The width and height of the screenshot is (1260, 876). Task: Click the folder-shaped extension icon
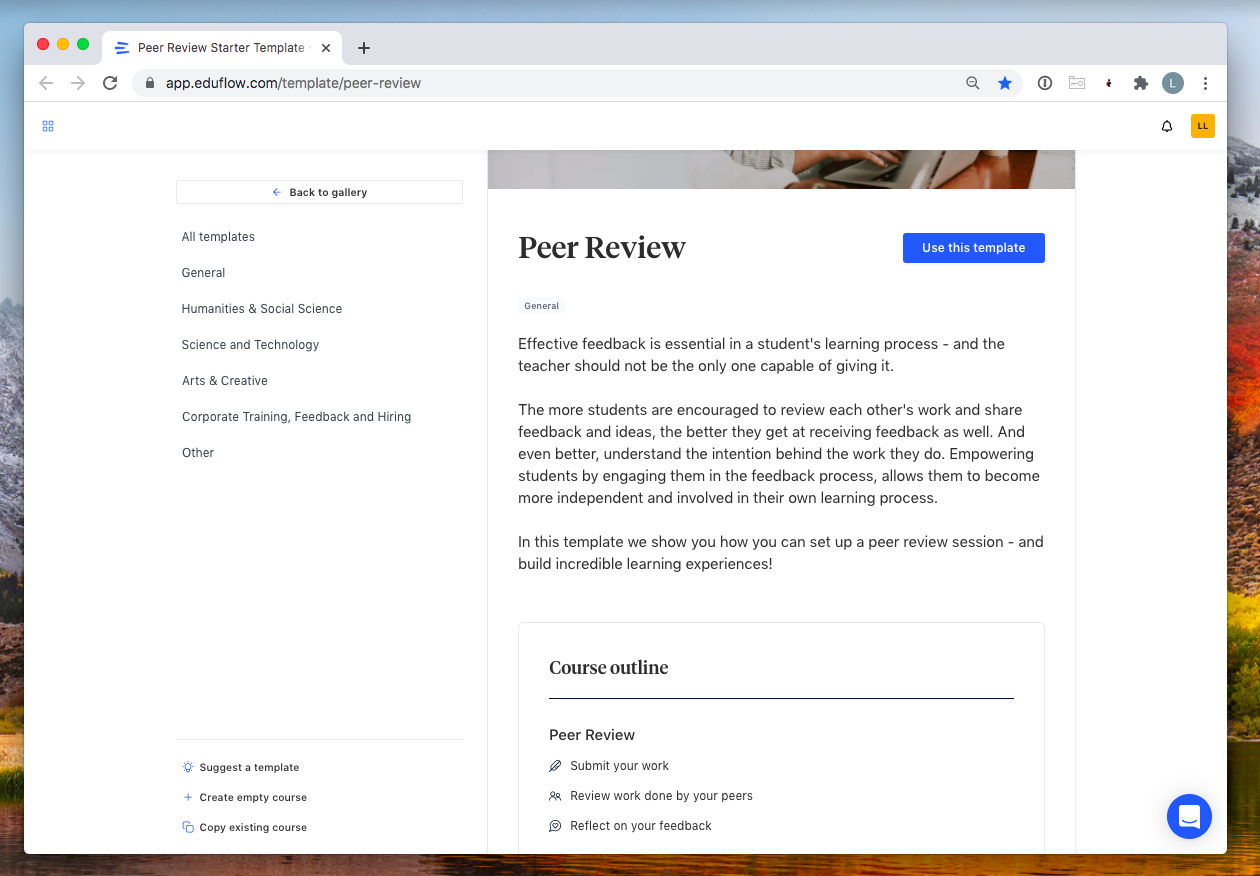click(1077, 83)
